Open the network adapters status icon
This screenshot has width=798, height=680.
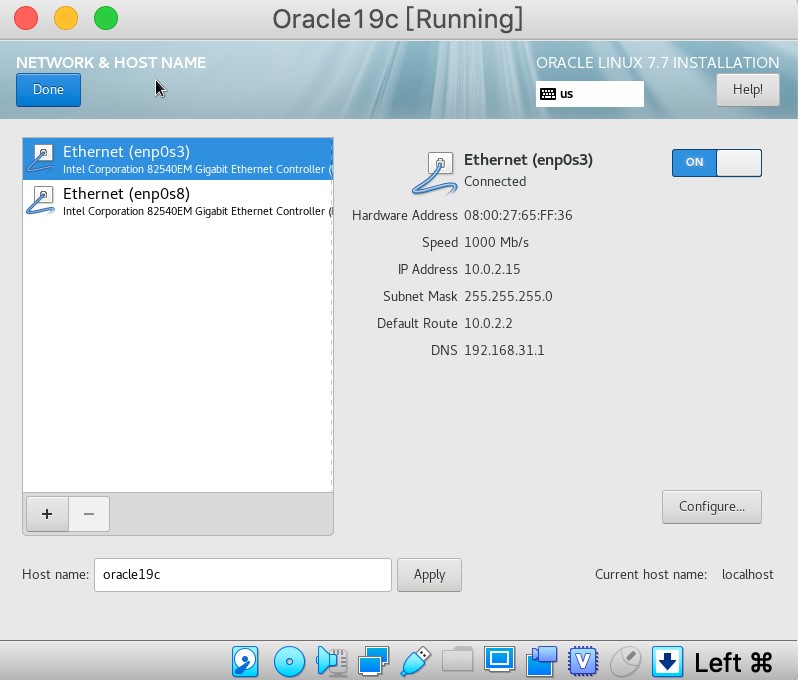pos(374,661)
